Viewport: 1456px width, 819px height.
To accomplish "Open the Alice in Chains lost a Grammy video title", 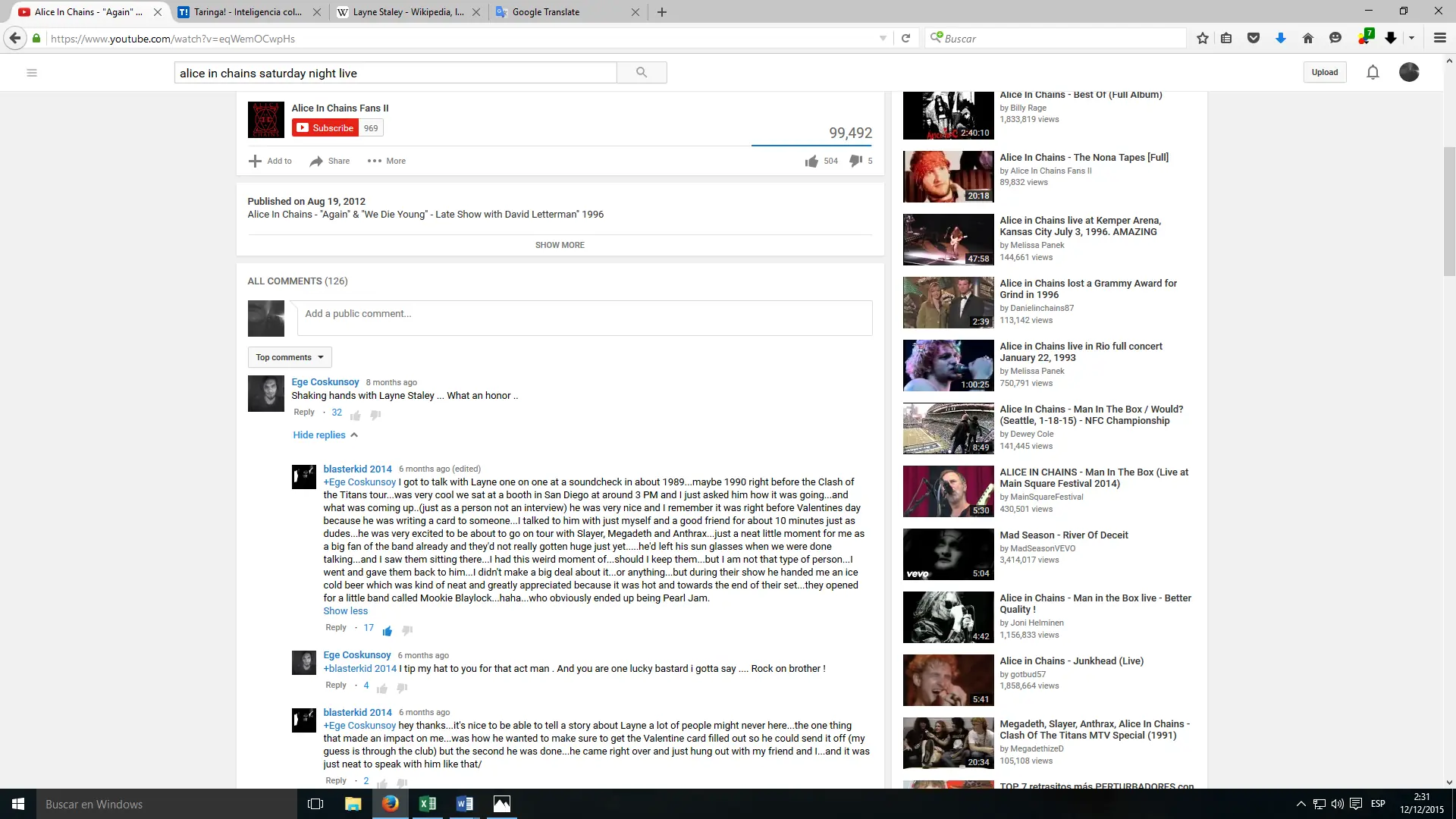I will 1088,289.
